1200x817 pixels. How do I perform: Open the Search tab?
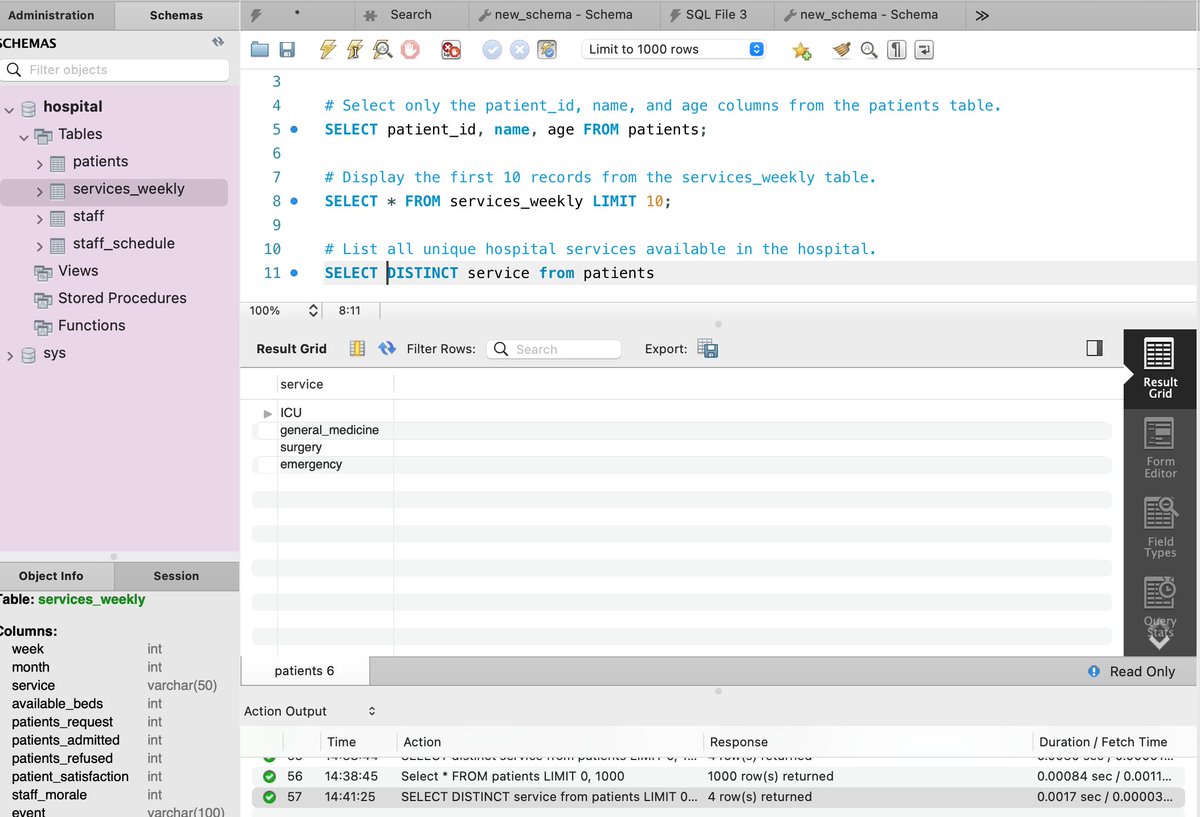coord(411,15)
